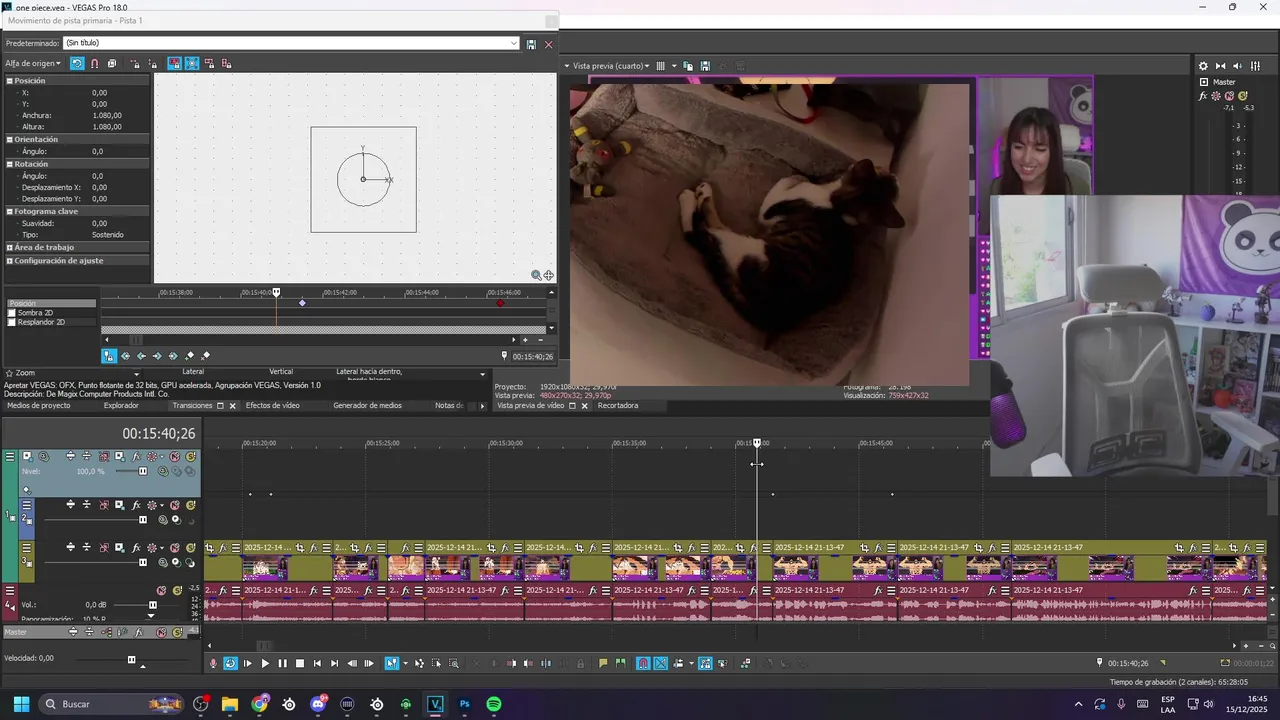Viewport: 1280px width, 720px height.
Task: Go to previous keyframe in track motion
Action: tap(141, 356)
